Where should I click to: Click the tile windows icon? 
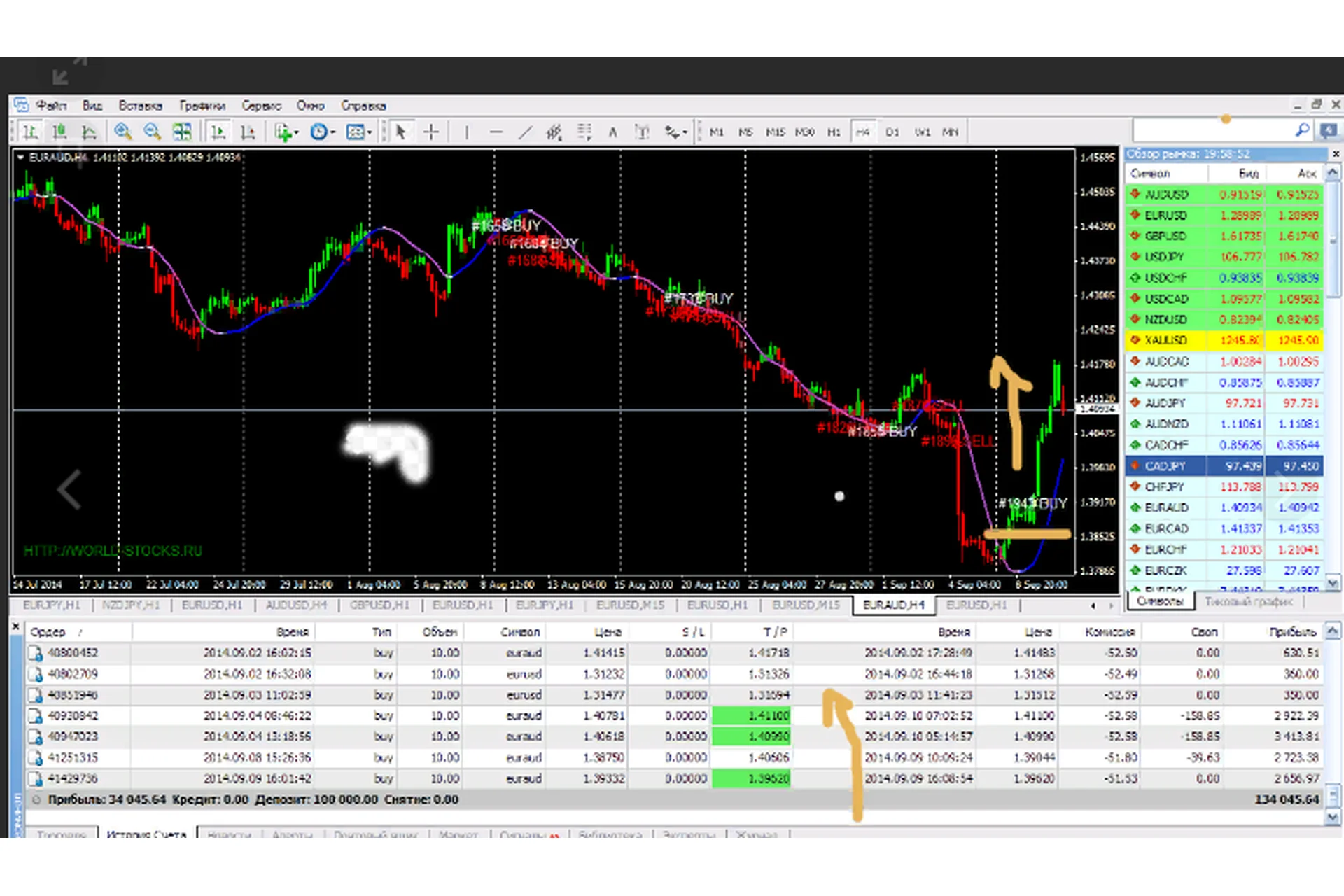click(x=182, y=132)
